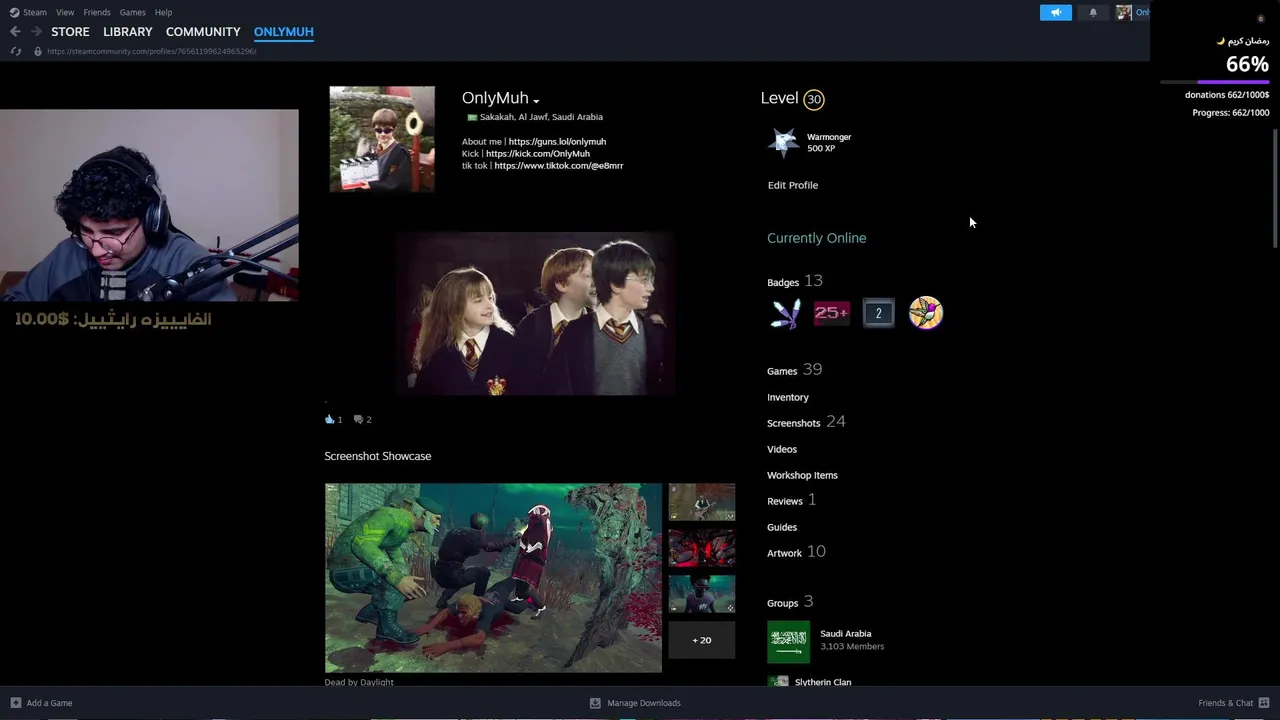Click the Warmonger badge icon

coord(783,142)
